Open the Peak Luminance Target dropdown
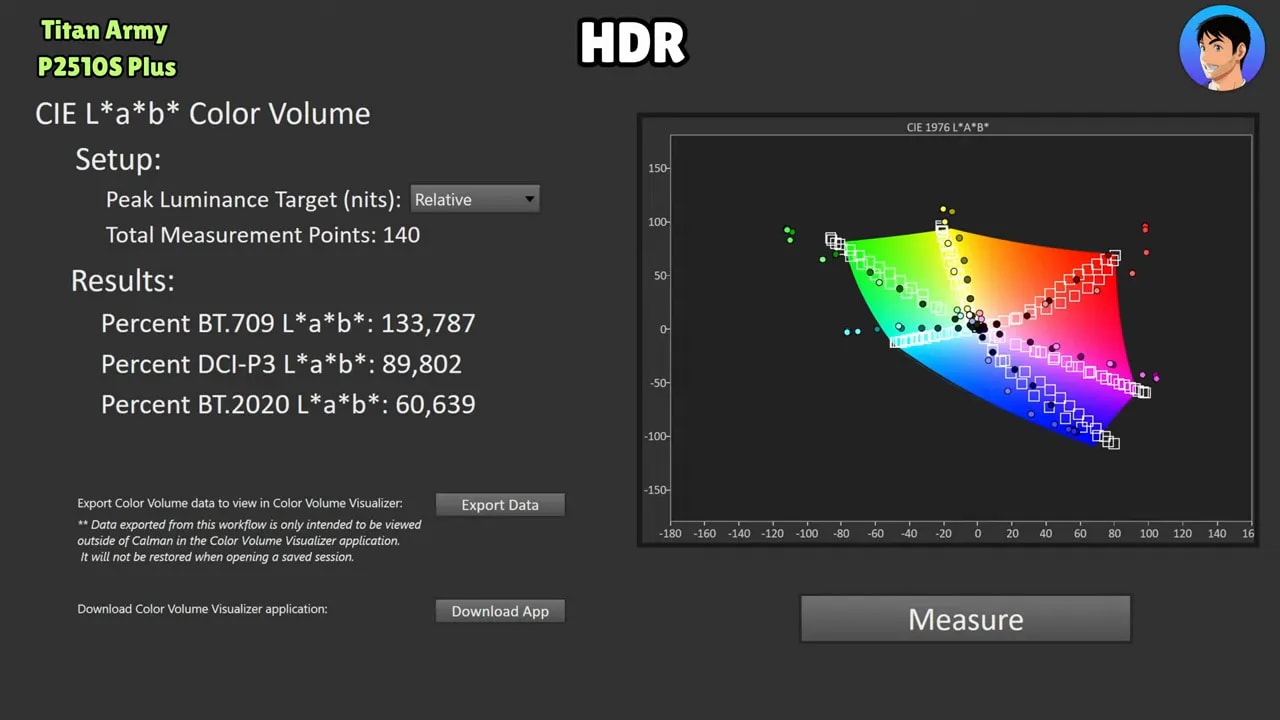The width and height of the screenshot is (1280, 720). click(475, 199)
